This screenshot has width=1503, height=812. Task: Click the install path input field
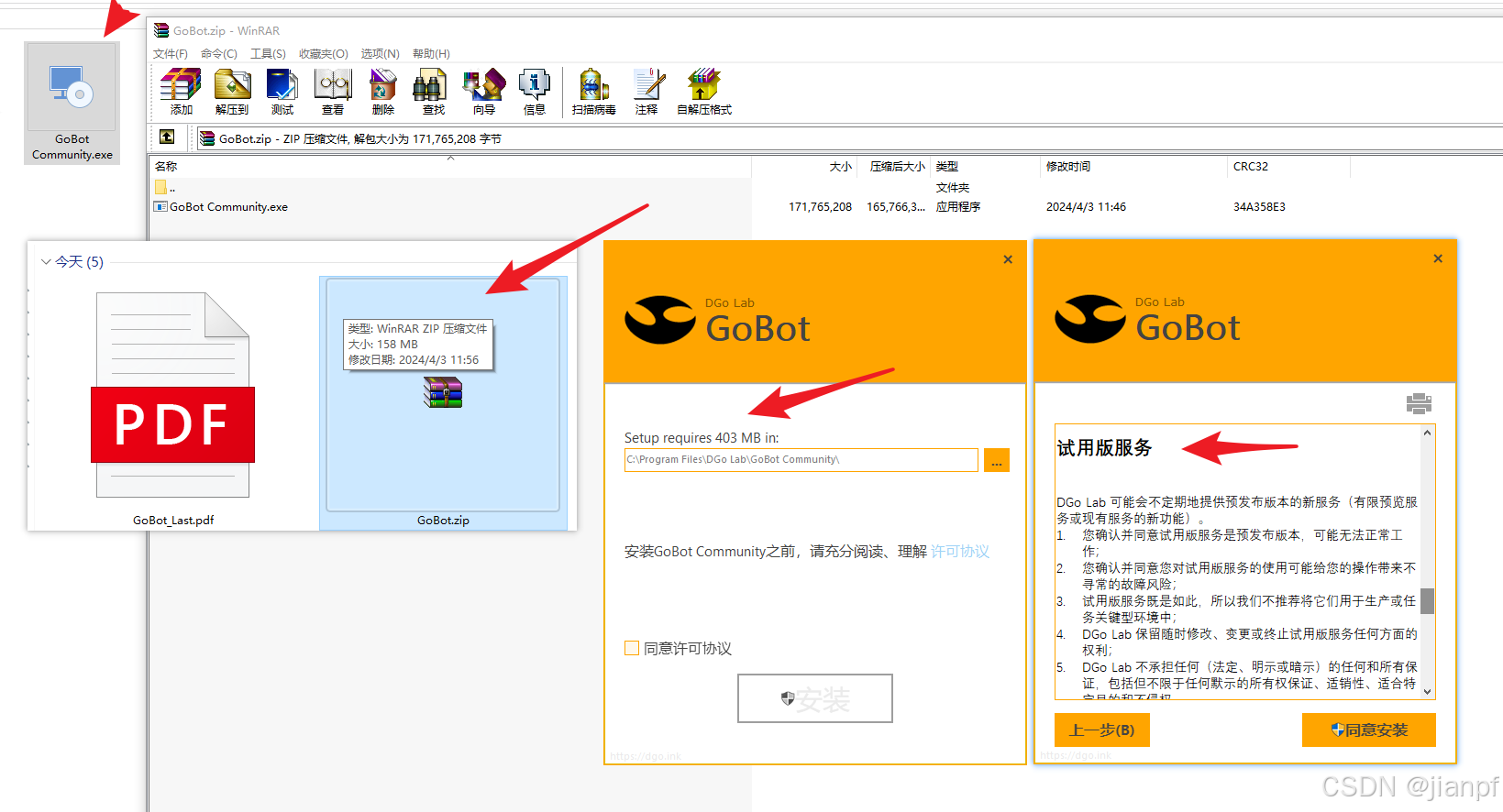[801, 460]
